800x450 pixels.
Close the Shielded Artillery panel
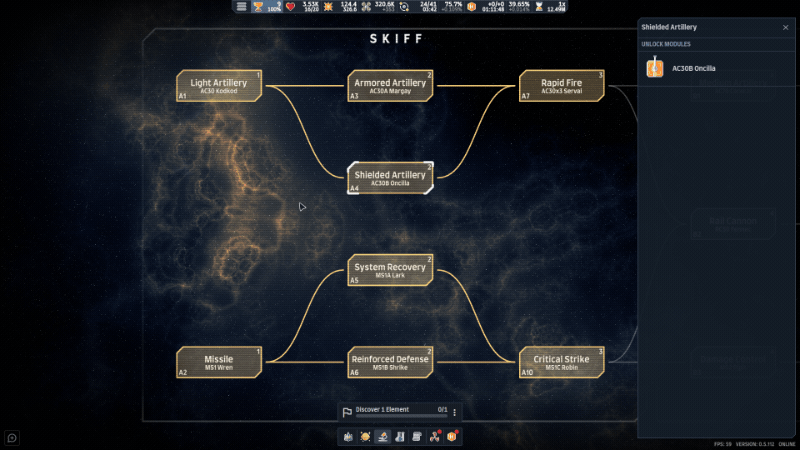(x=785, y=28)
